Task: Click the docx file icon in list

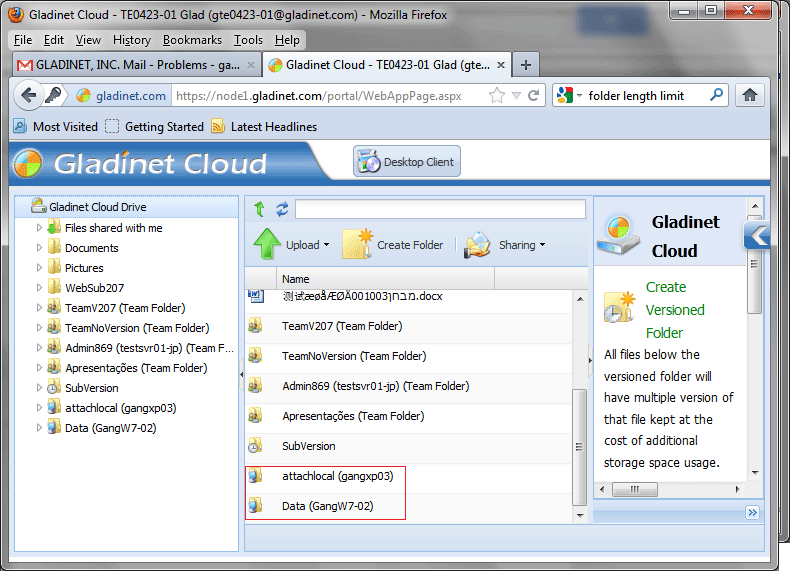Action: 256,296
